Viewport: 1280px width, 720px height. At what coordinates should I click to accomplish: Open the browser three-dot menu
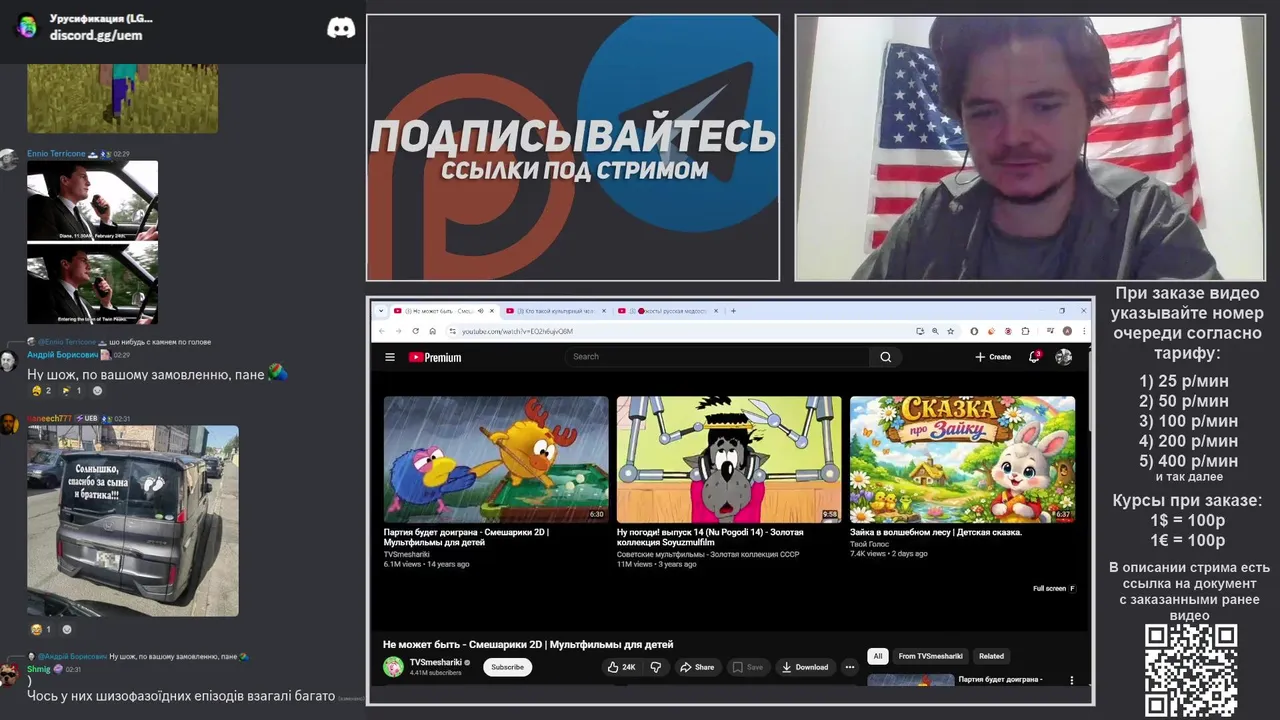(x=1083, y=331)
